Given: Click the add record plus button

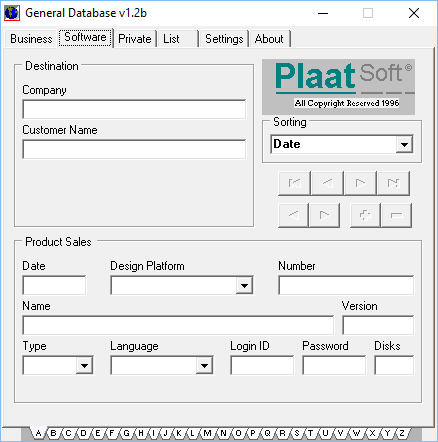Looking at the screenshot, I should tap(365, 215).
